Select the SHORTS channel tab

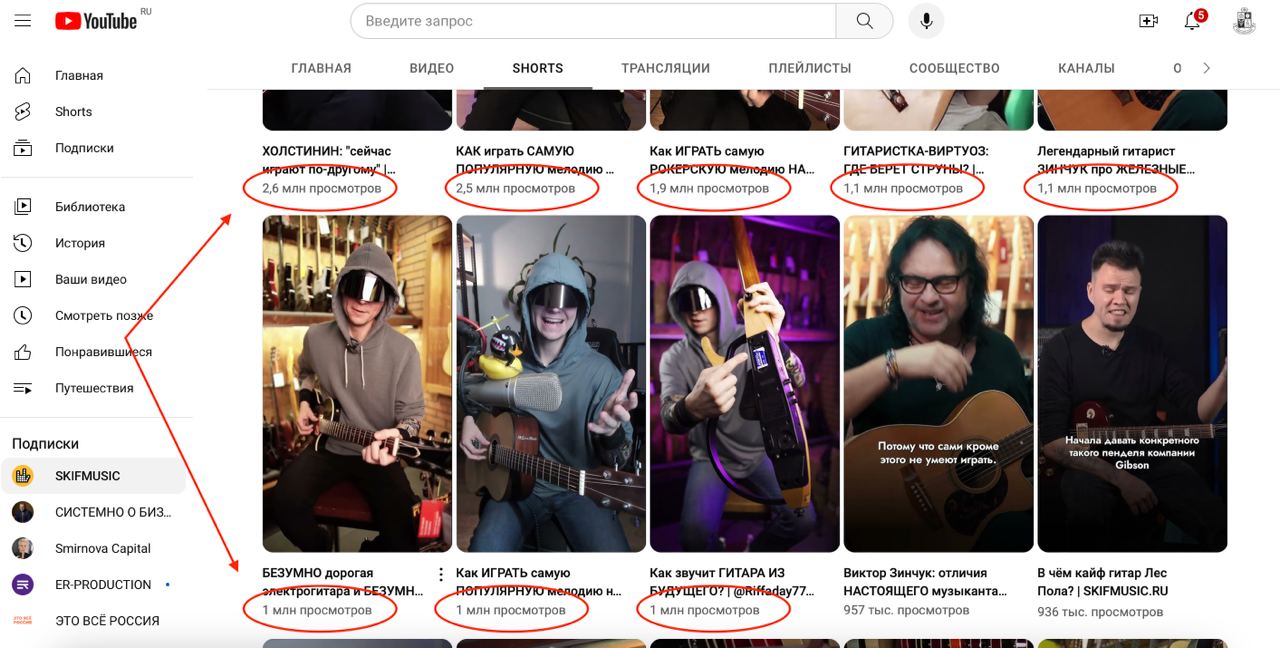click(538, 68)
